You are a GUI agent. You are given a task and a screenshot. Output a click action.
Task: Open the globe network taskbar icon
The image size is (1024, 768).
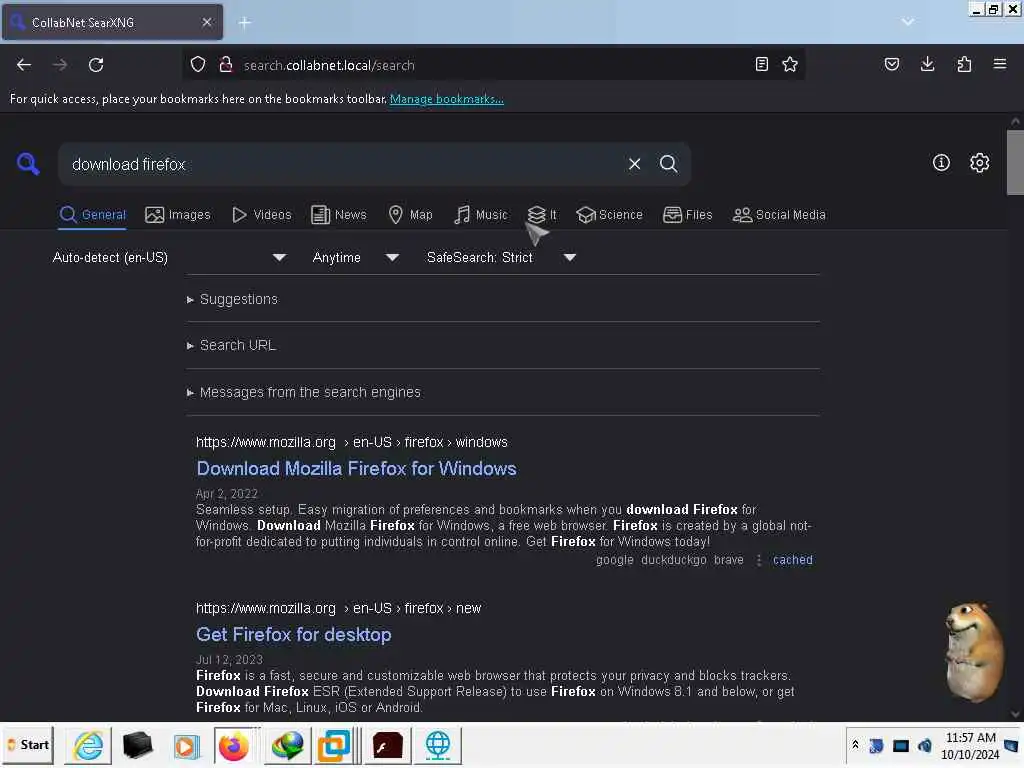click(438, 745)
